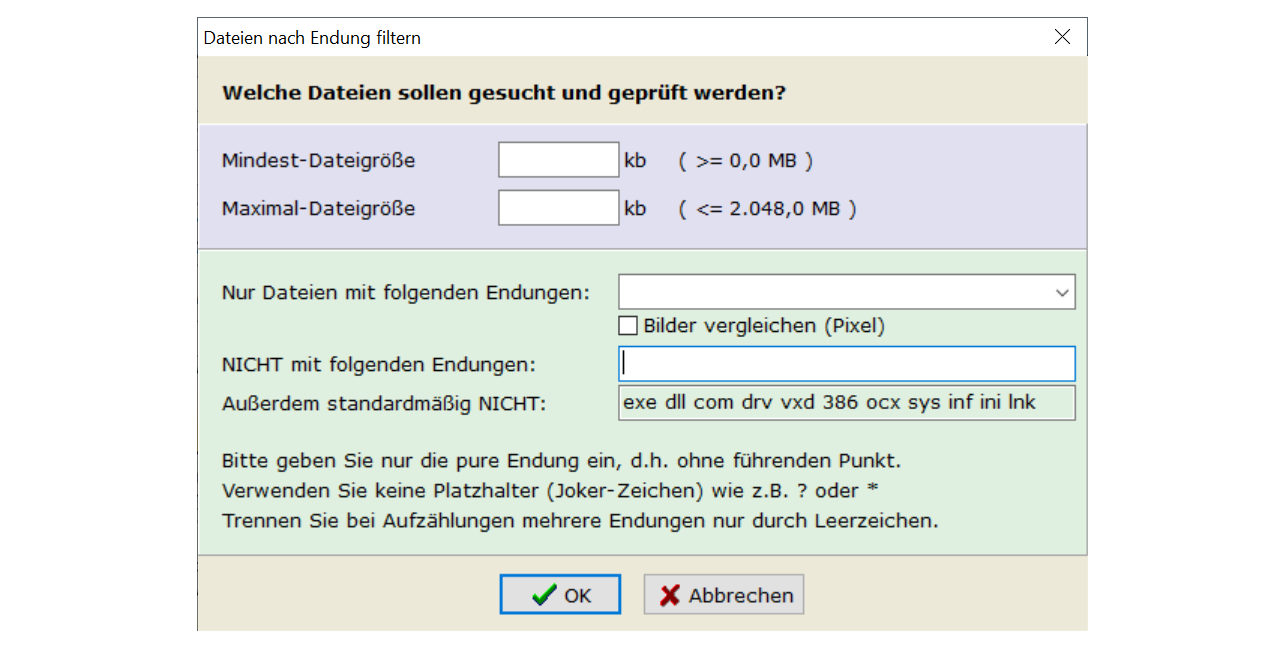The width and height of the screenshot is (1284, 648).
Task: Focus the Maximal-Dateigröße input field
Action: coord(558,208)
